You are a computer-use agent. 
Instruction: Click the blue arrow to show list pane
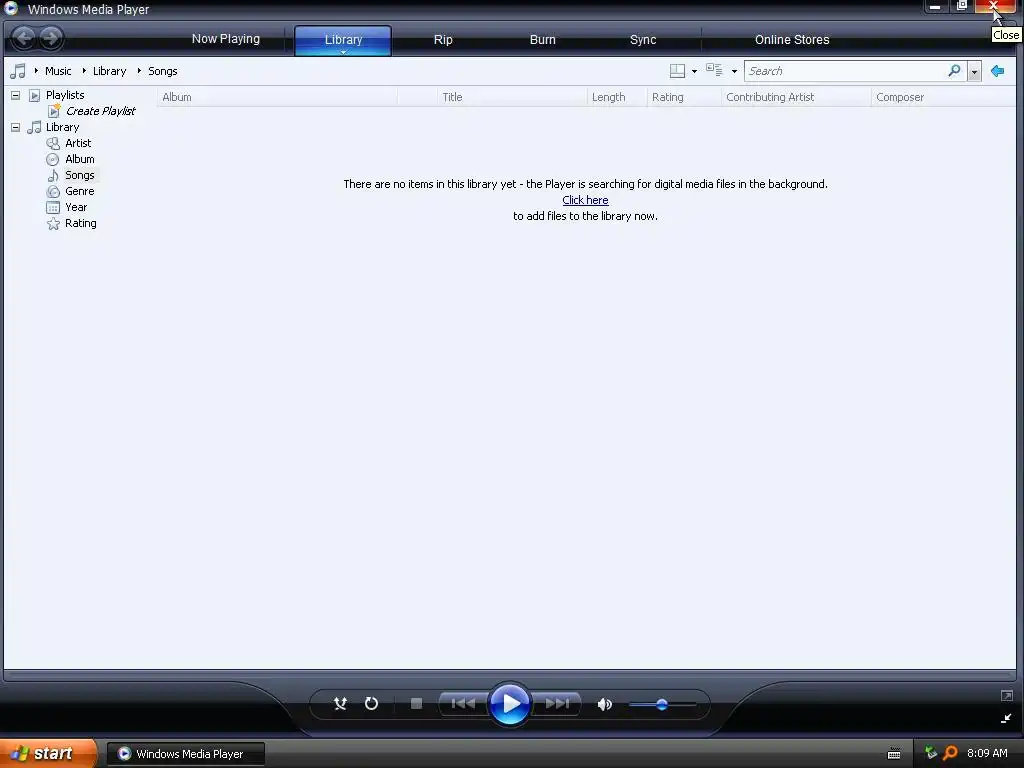[x=997, y=71]
